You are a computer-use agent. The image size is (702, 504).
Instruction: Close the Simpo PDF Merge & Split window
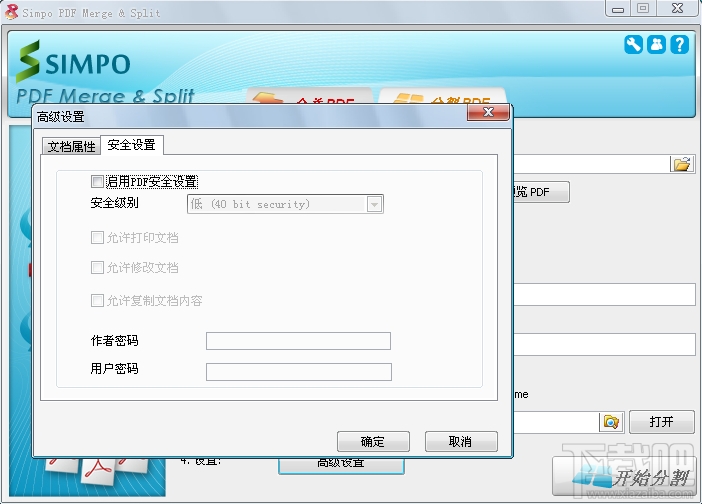(677, 9)
